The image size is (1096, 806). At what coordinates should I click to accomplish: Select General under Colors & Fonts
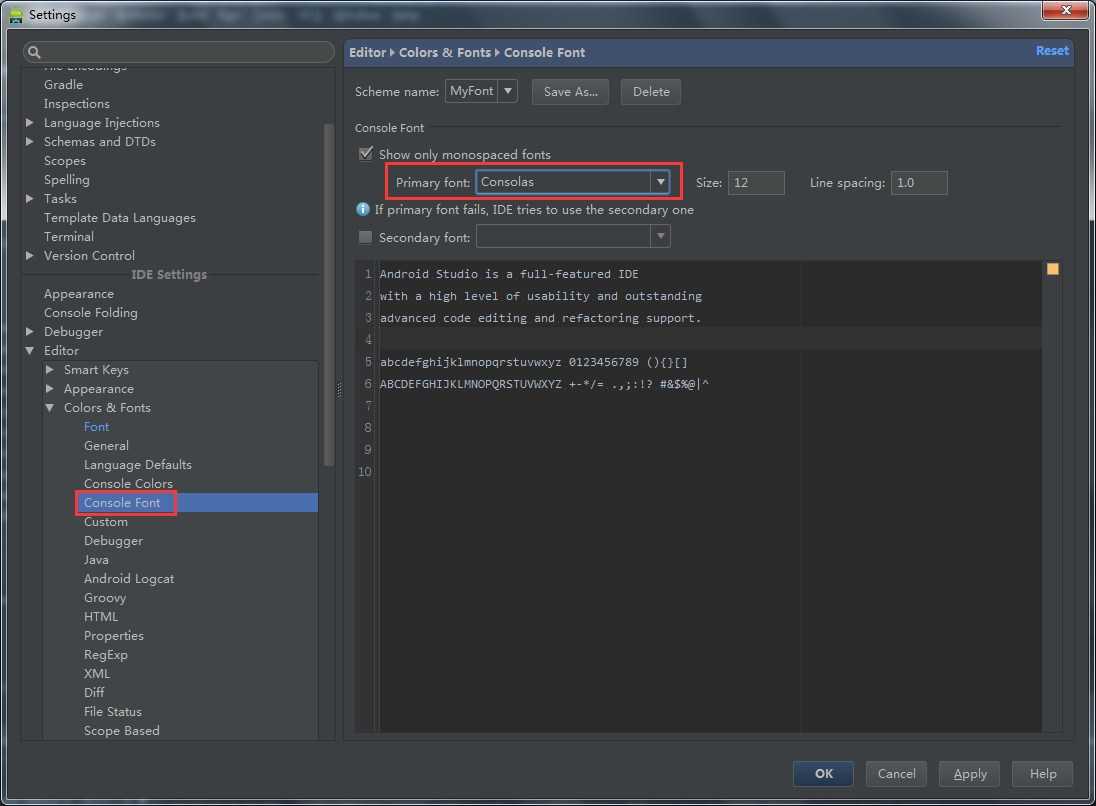point(106,445)
